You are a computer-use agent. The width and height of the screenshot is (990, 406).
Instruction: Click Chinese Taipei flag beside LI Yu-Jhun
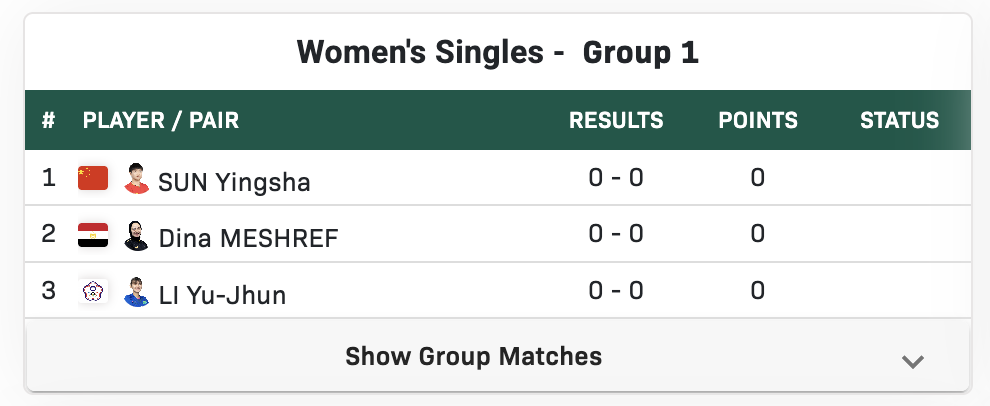click(x=93, y=293)
